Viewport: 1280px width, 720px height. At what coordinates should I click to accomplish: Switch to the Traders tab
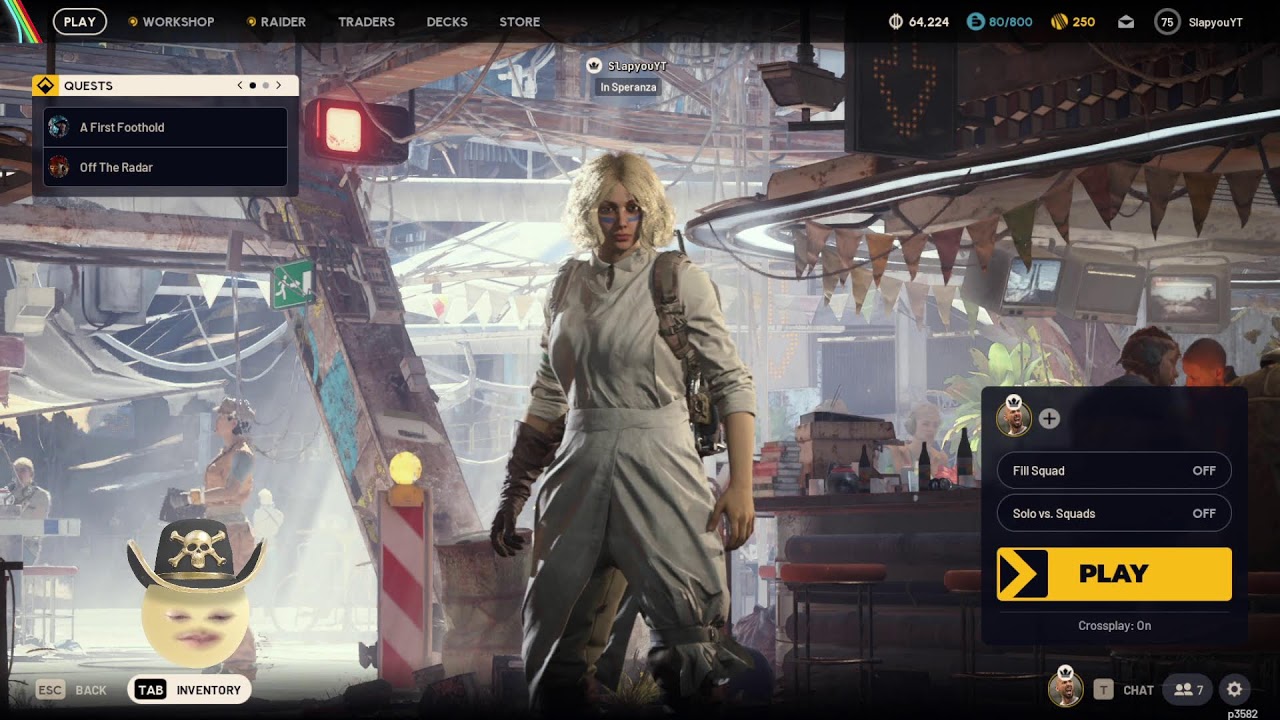(x=366, y=22)
